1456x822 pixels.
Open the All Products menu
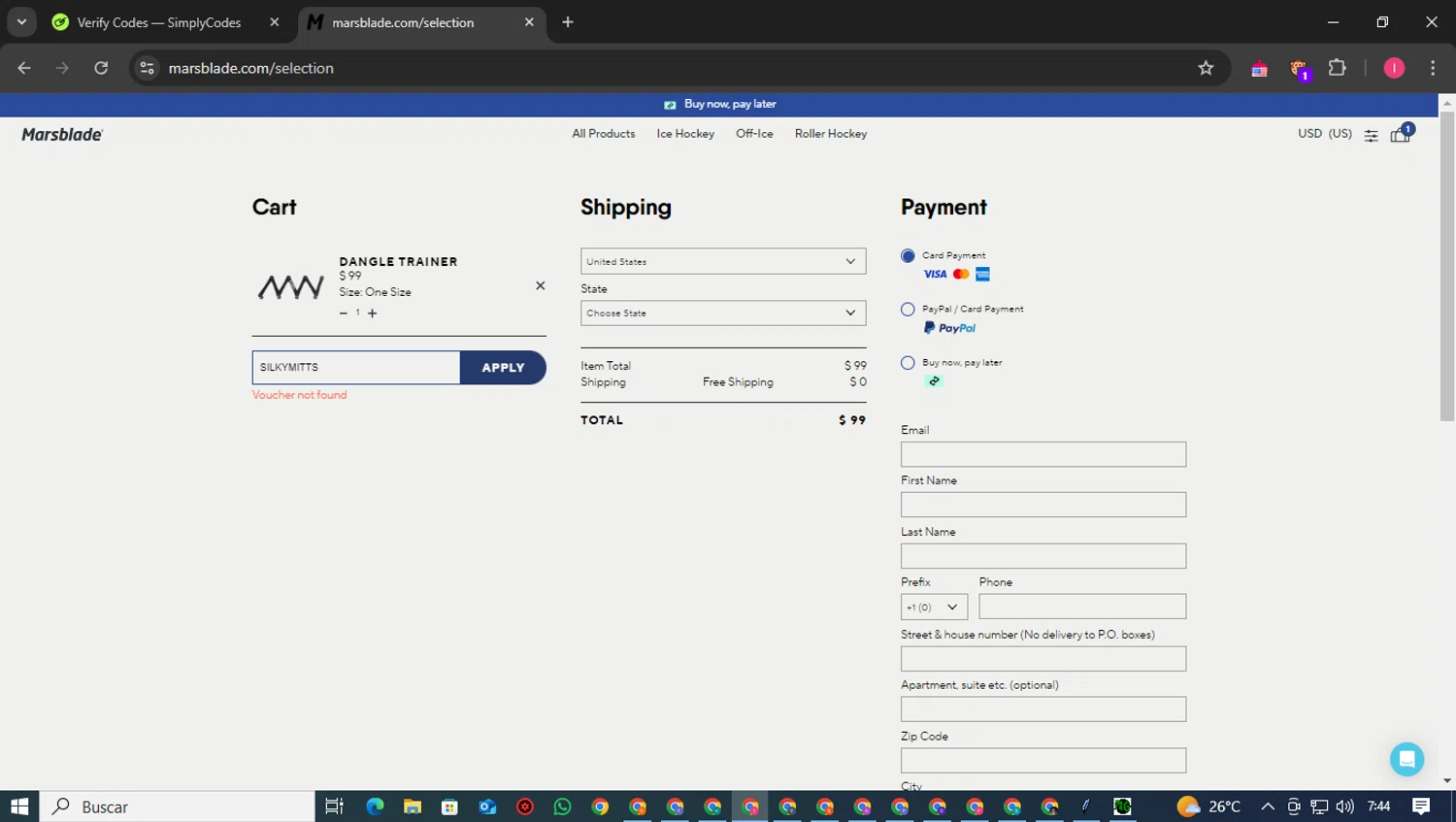click(604, 134)
